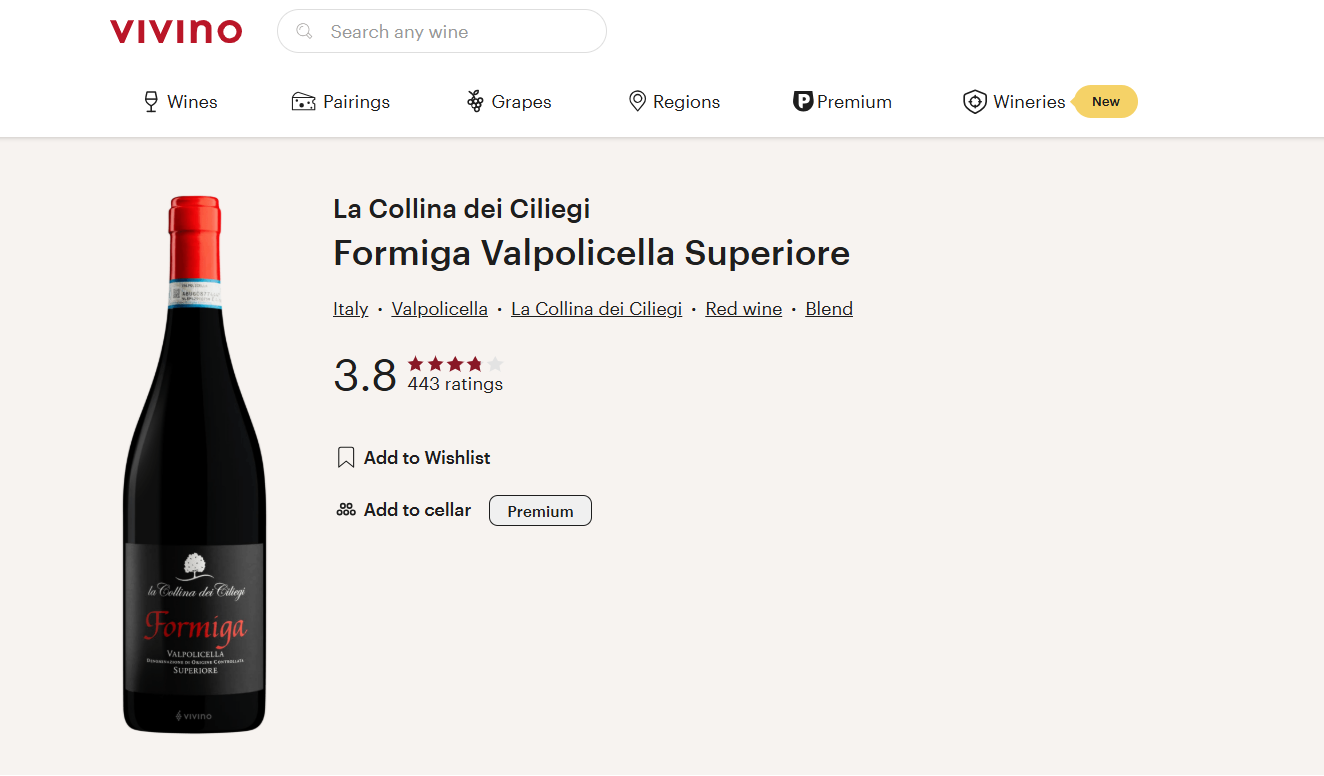This screenshot has height=776, width=1324.
Task: Click the wine glass Wines icon
Action: [x=151, y=102]
